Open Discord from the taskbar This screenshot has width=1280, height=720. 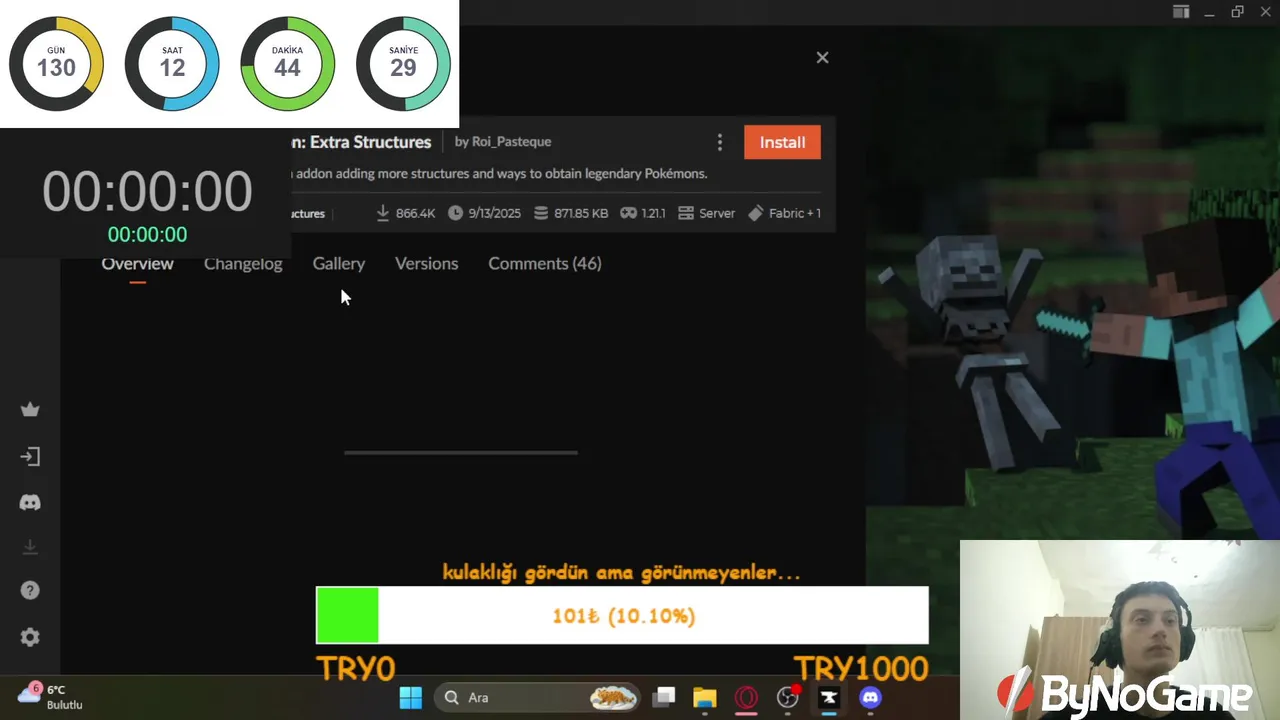pos(871,698)
